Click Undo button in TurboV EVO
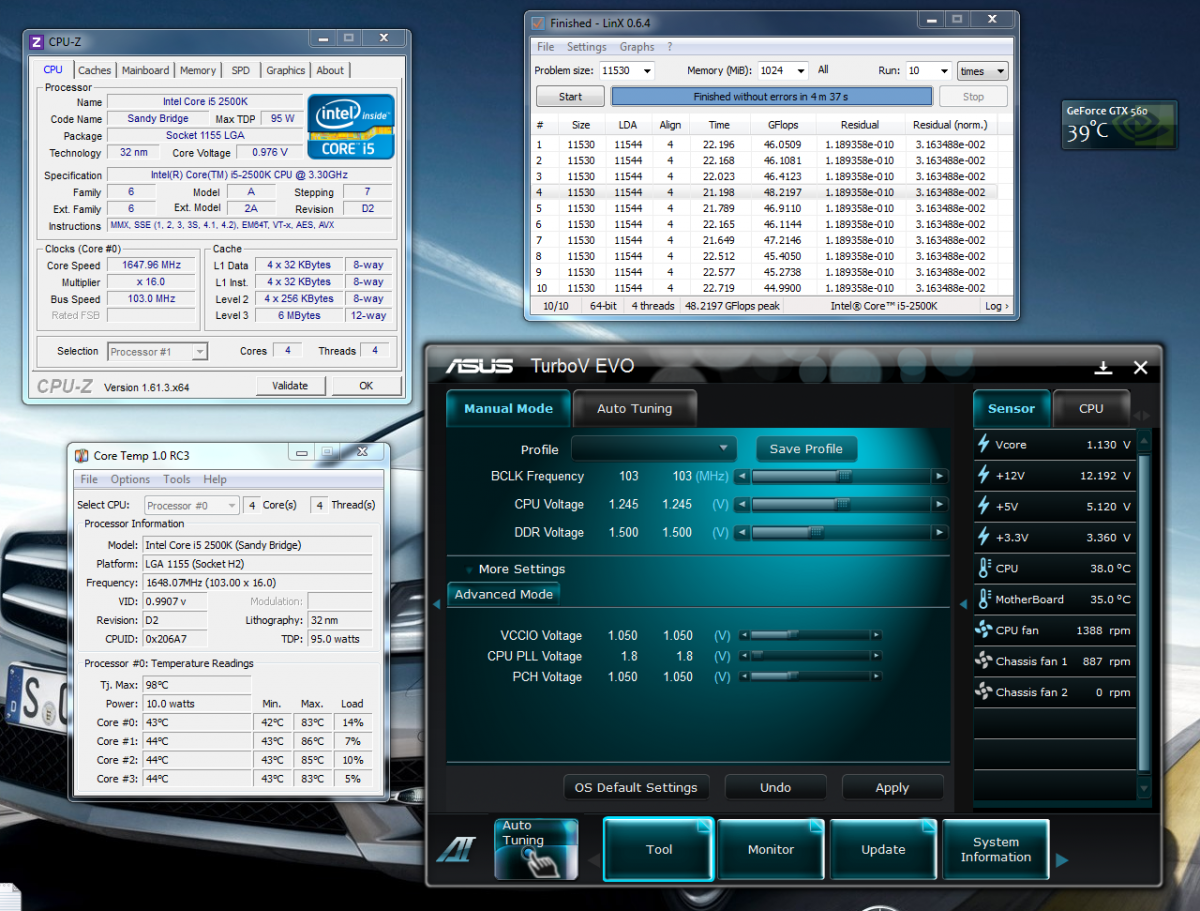The width and height of the screenshot is (1200, 911). pos(775,787)
